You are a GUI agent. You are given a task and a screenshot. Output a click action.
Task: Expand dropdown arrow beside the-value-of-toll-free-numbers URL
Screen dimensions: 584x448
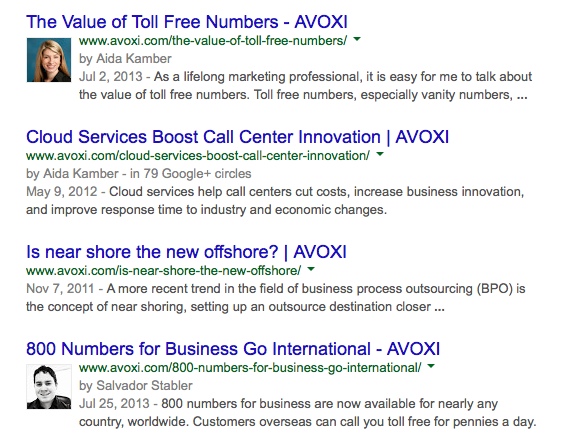coord(357,39)
